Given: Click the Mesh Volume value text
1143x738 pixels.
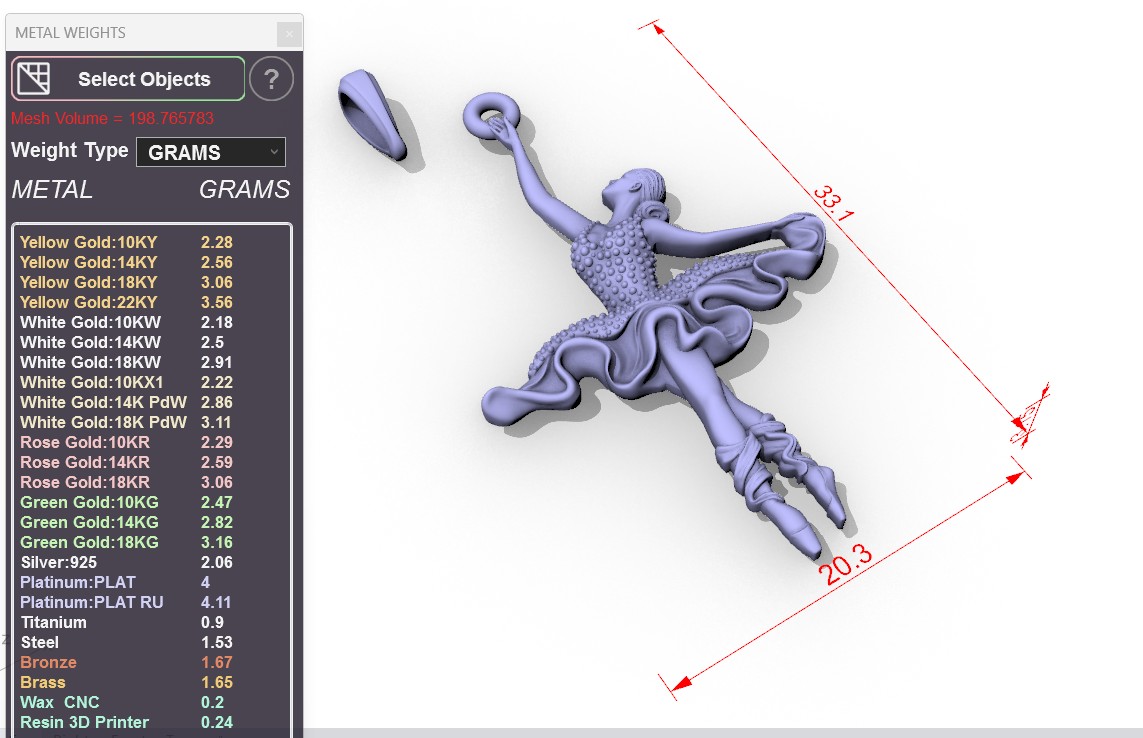Looking at the screenshot, I should pos(112,118).
